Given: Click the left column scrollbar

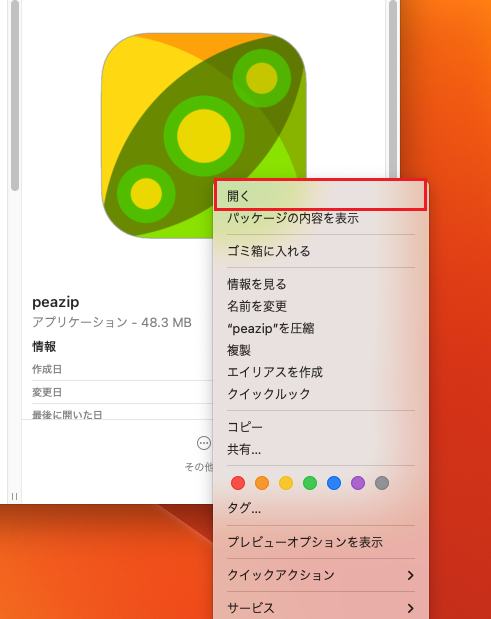Looking at the screenshot, I should [x=15, y=96].
